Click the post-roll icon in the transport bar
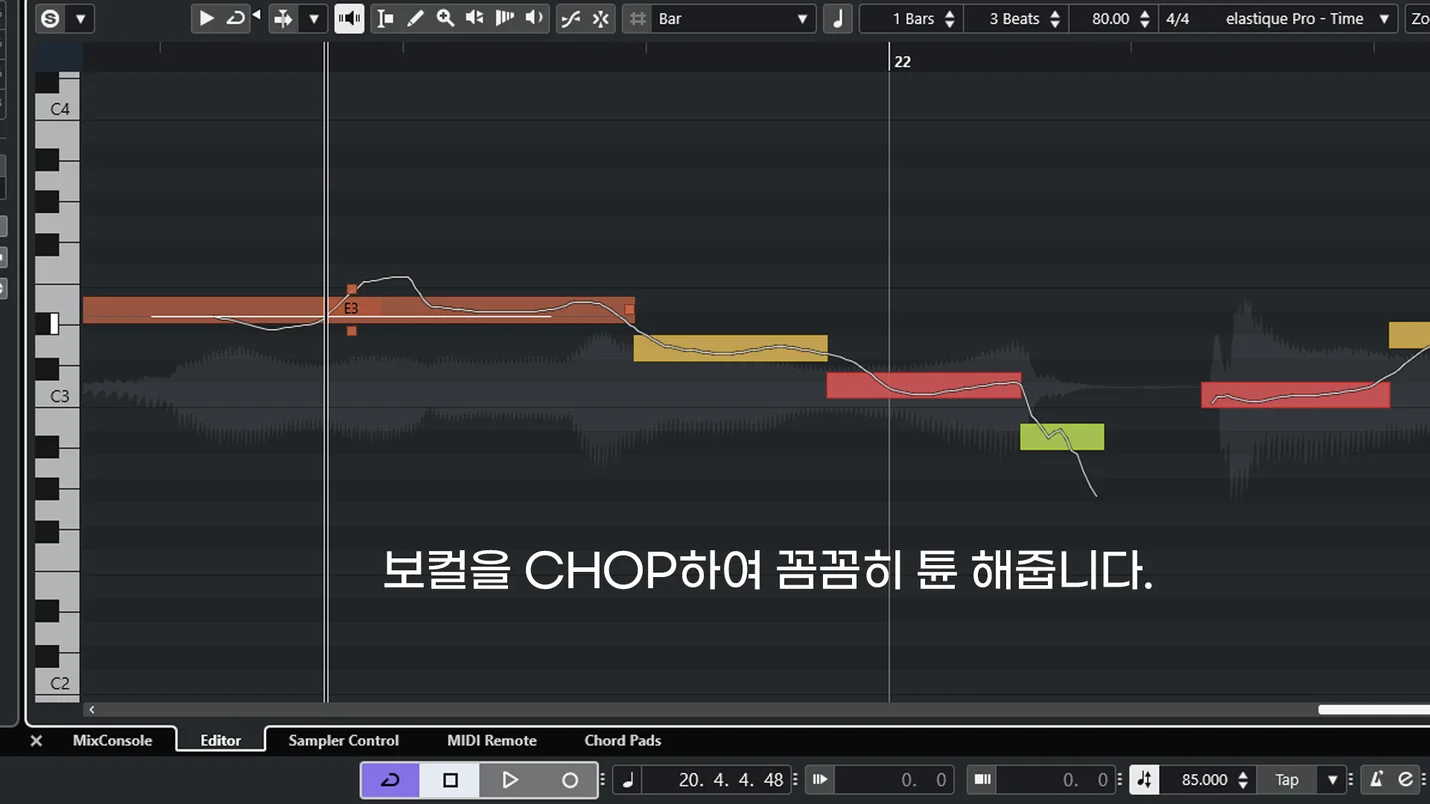Viewport: 1430px width, 804px height. [x=982, y=780]
